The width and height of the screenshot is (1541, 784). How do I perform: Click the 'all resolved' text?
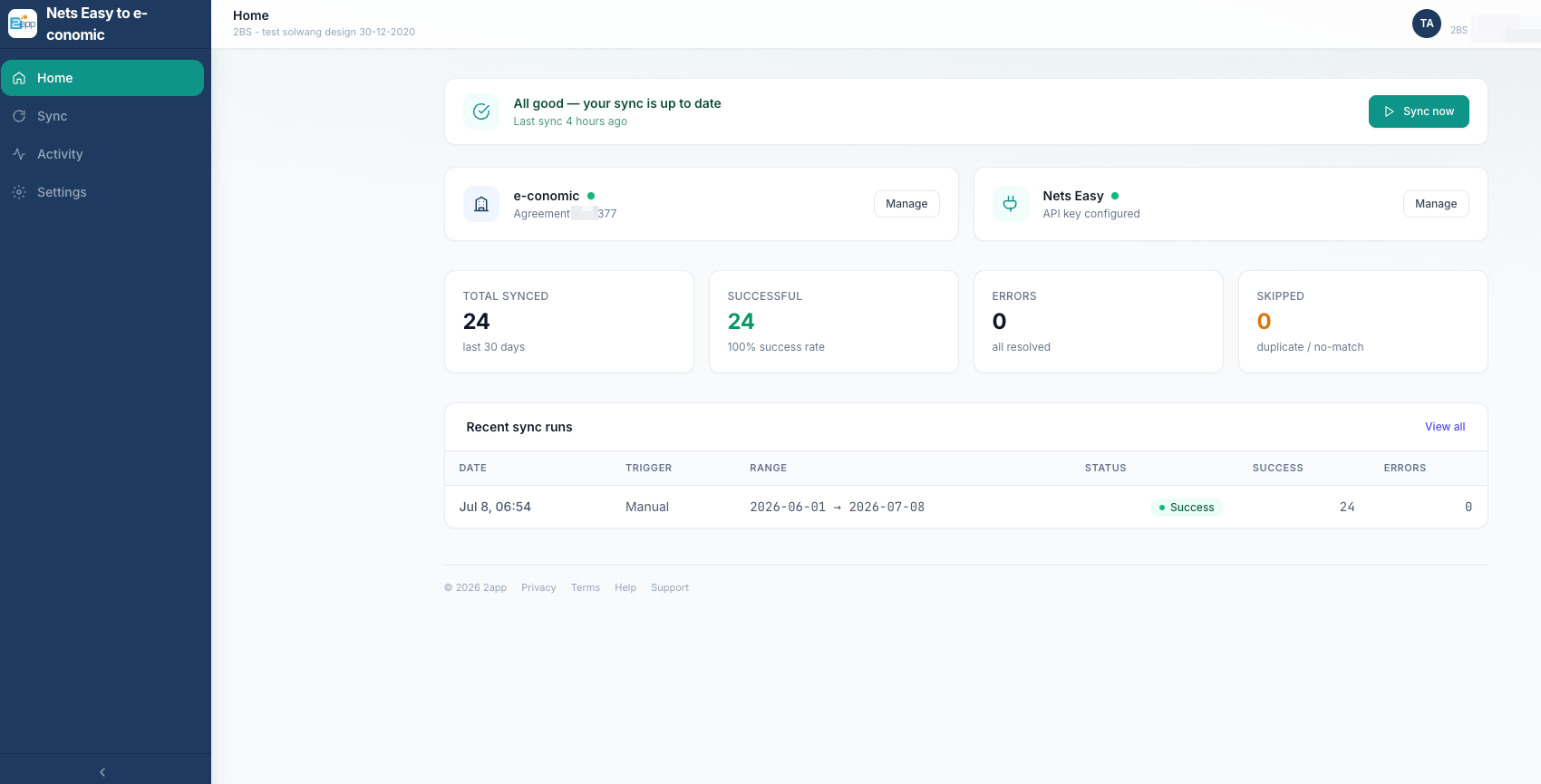point(1022,347)
